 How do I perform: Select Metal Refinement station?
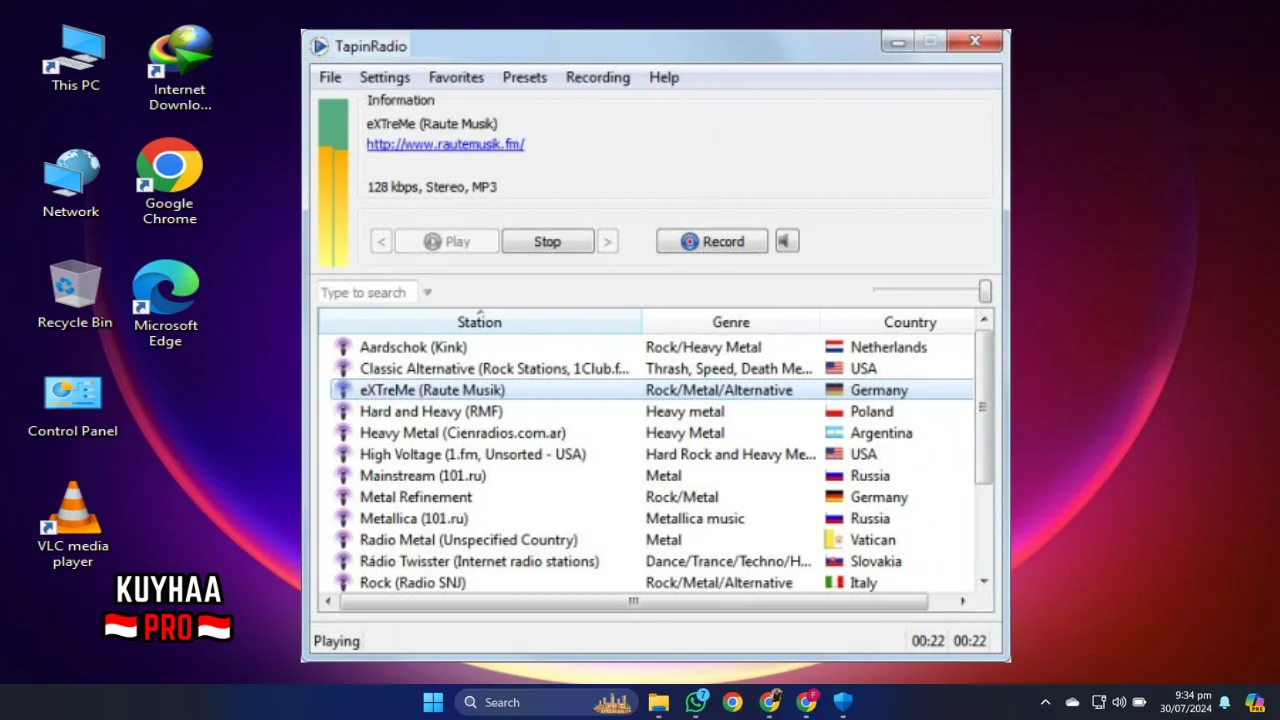tap(416, 497)
